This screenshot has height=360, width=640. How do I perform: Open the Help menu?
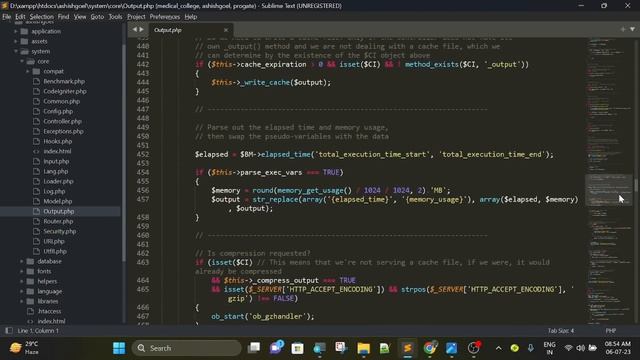click(x=191, y=17)
